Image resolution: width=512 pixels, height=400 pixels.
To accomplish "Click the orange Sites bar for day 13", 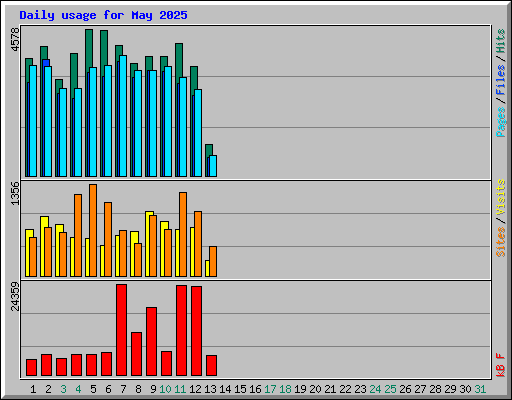I will (213, 262).
